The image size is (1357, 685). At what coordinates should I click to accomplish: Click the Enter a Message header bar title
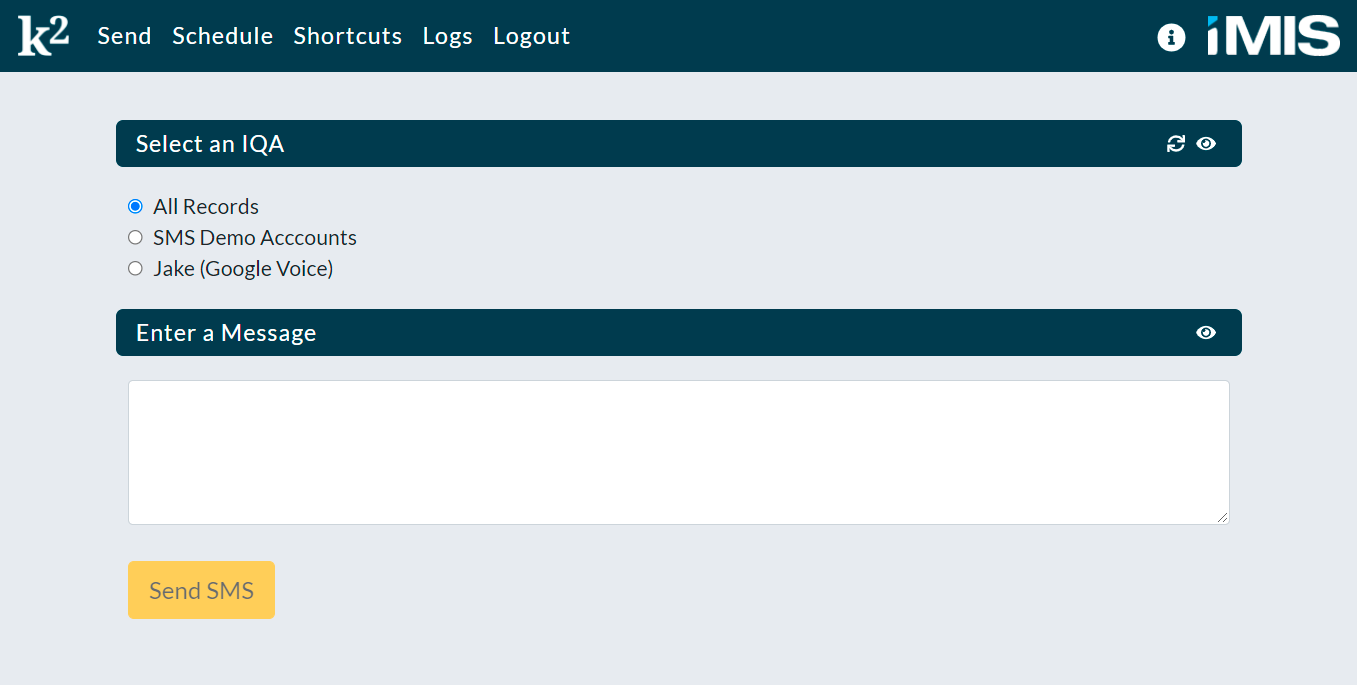click(x=226, y=333)
